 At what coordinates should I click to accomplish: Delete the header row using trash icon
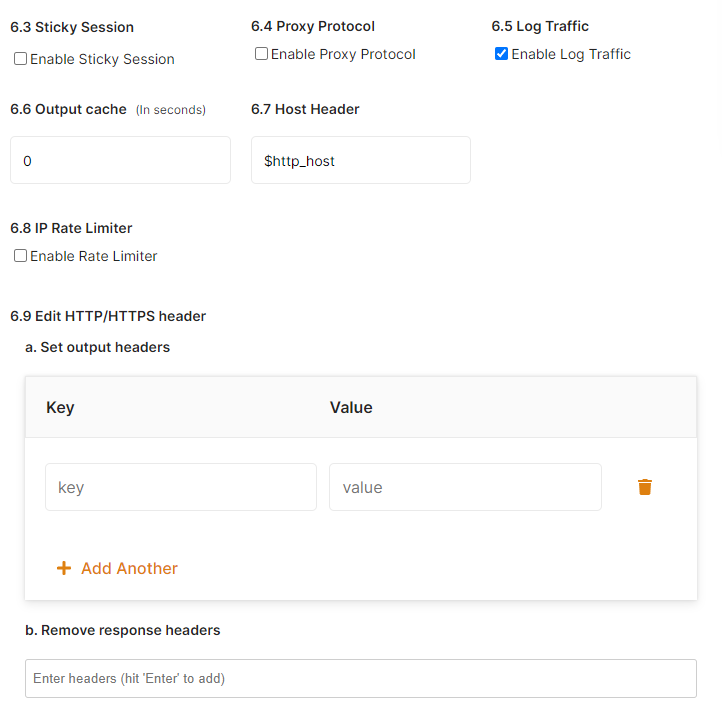[x=645, y=487]
